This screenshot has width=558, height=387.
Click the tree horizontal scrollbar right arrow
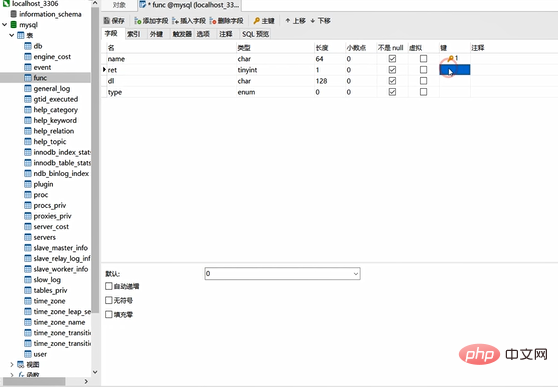(86, 381)
